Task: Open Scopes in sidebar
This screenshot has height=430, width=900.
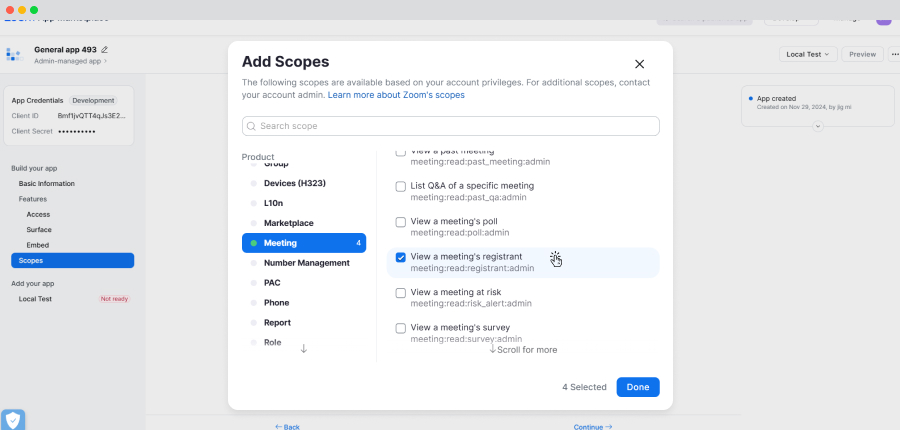Action: (x=72, y=261)
